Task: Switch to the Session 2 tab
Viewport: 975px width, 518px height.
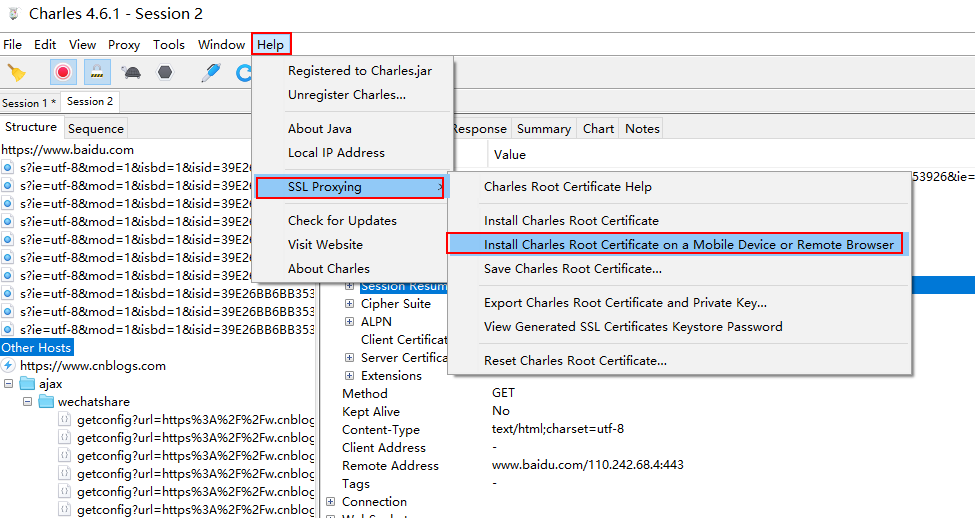Action: pyautogui.click(x=90, y=101)
